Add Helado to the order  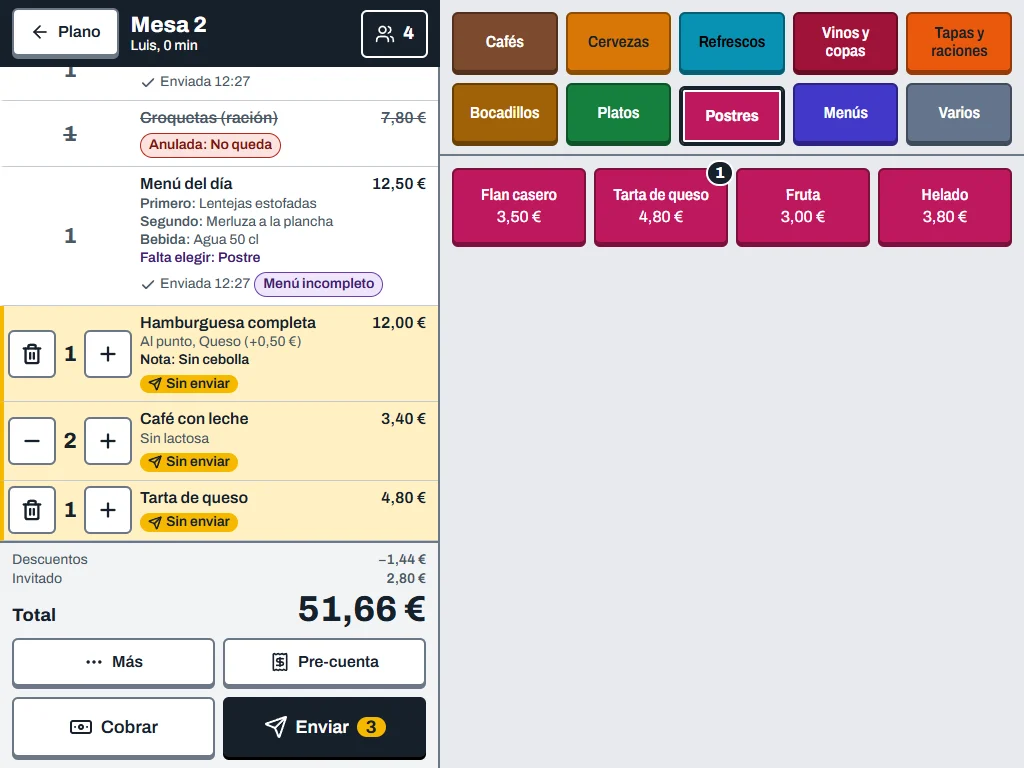[x=945, y=206]
